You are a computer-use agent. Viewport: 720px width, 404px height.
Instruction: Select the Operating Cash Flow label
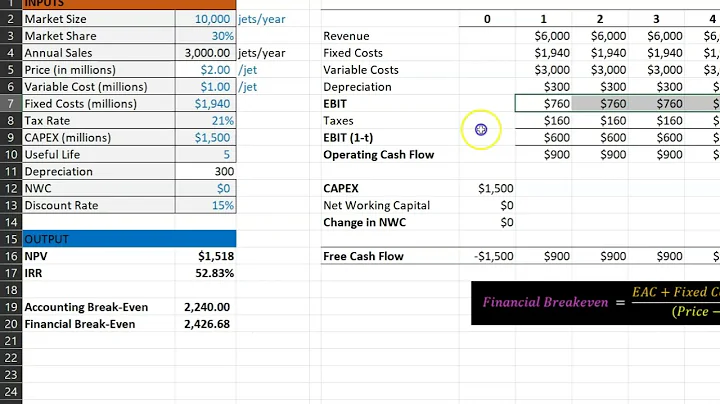tap(378, 155)
